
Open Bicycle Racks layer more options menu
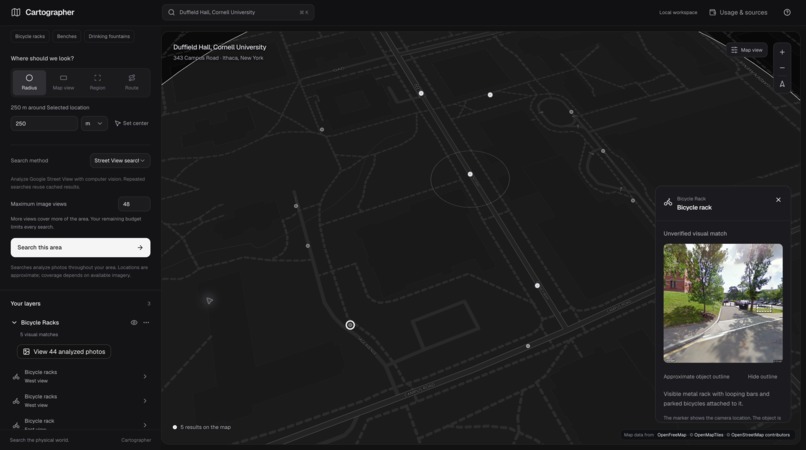point(146,322)
